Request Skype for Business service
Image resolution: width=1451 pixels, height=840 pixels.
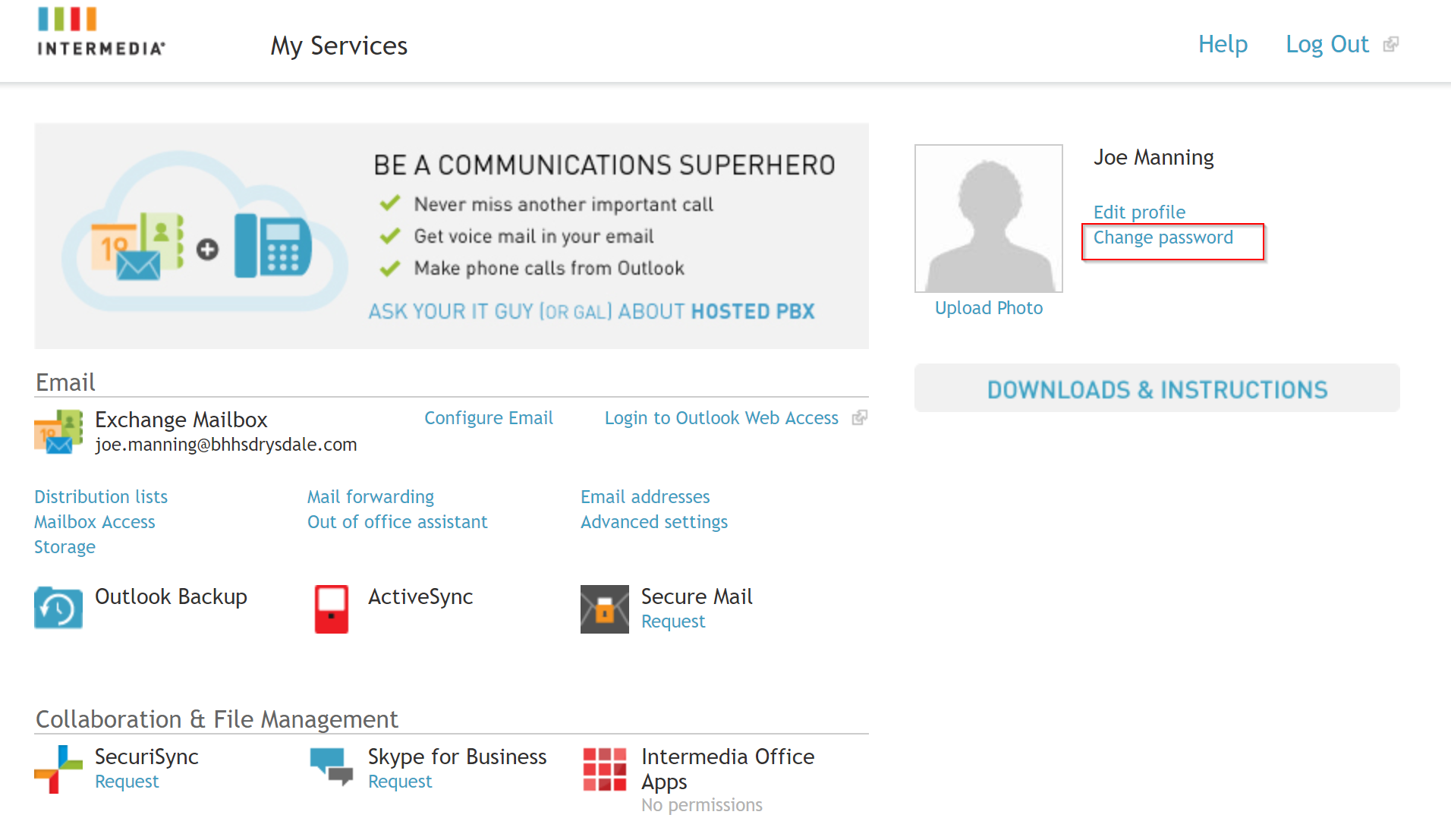pos(400,782)
